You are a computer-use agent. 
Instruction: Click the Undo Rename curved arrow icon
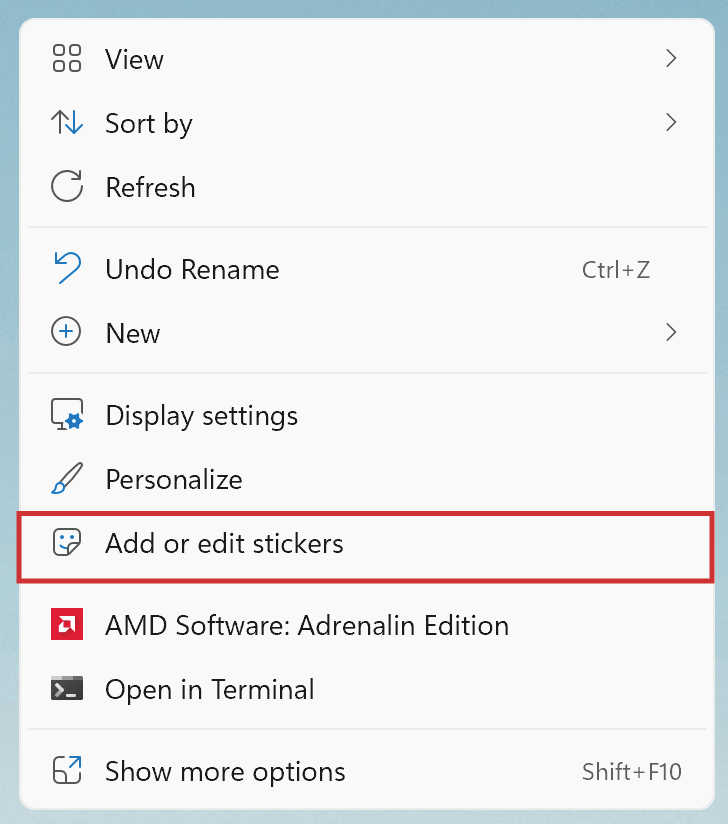point(68,268)
